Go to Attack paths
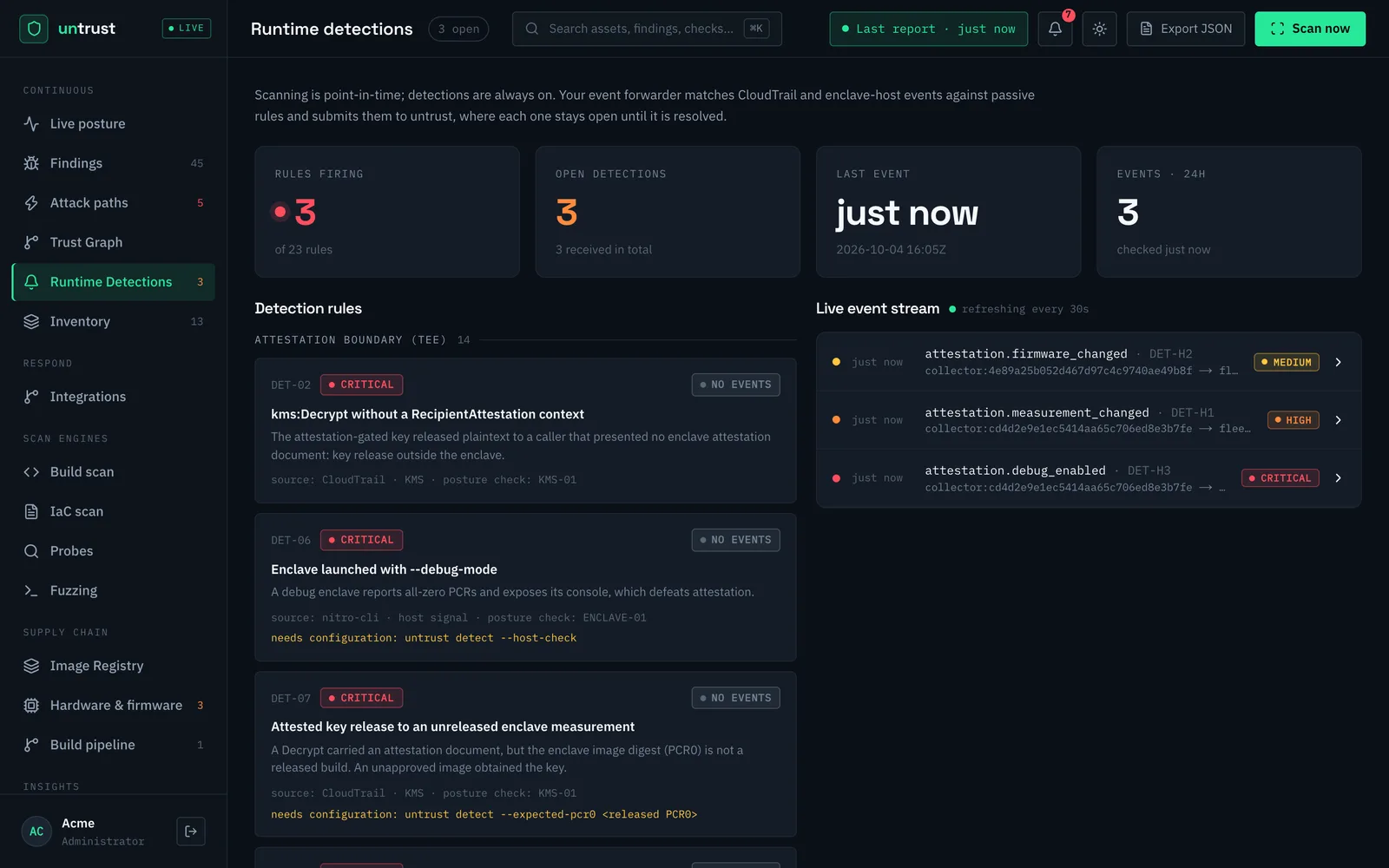 click(x=114, y=203)
